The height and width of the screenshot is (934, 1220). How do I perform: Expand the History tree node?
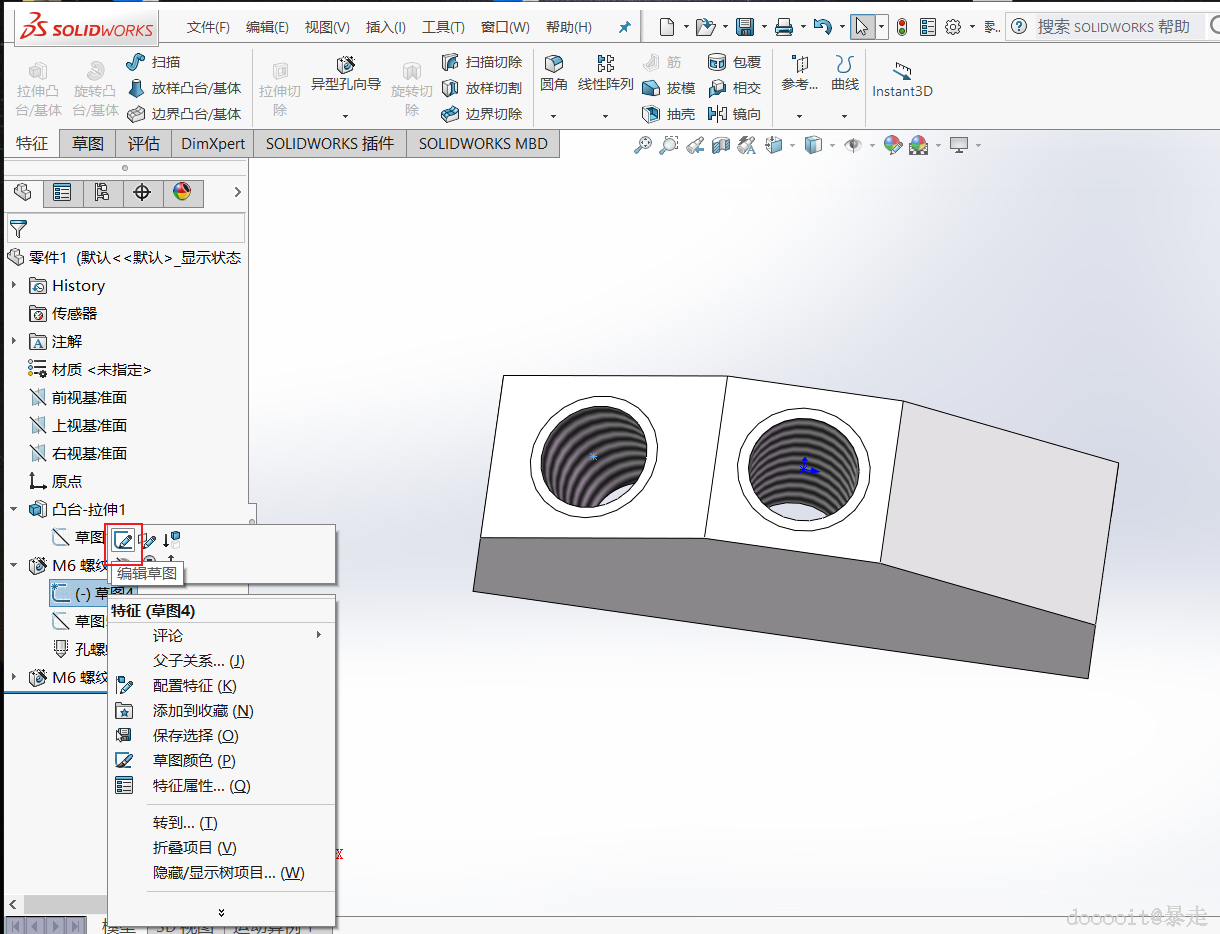pos(14,286)
